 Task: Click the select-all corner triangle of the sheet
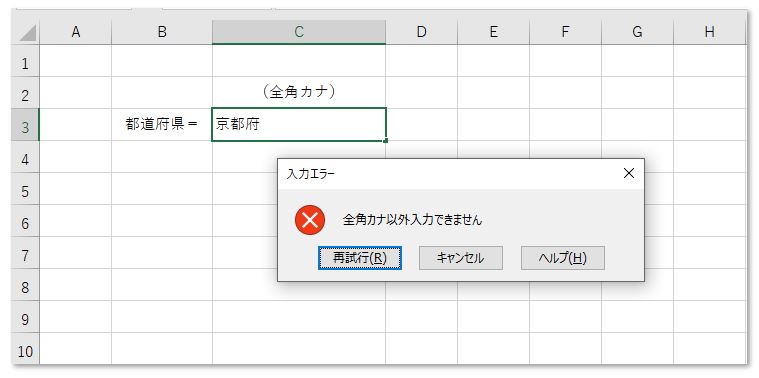[27, 32]
